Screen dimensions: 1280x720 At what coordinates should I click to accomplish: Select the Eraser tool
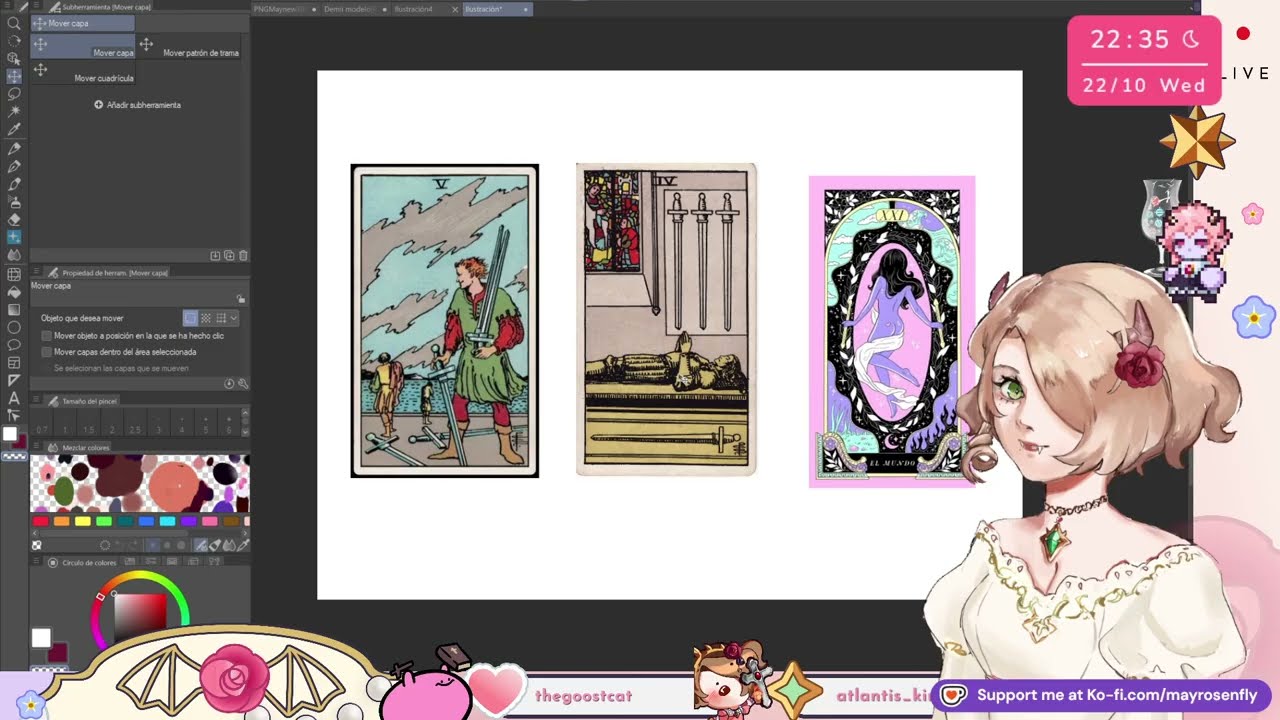tap(14, 220)
